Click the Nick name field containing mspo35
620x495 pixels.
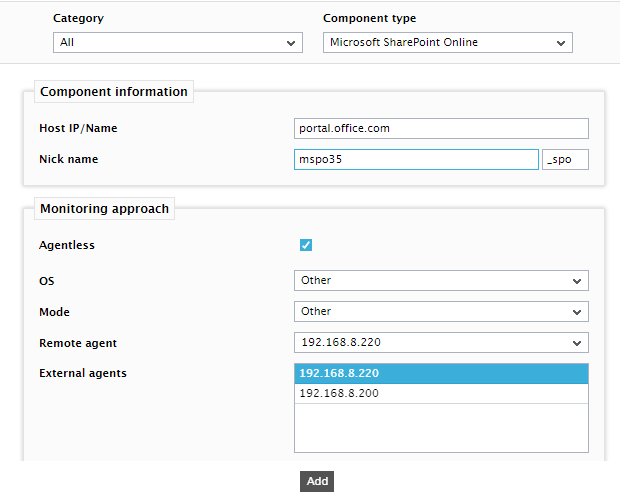point(416,159)
